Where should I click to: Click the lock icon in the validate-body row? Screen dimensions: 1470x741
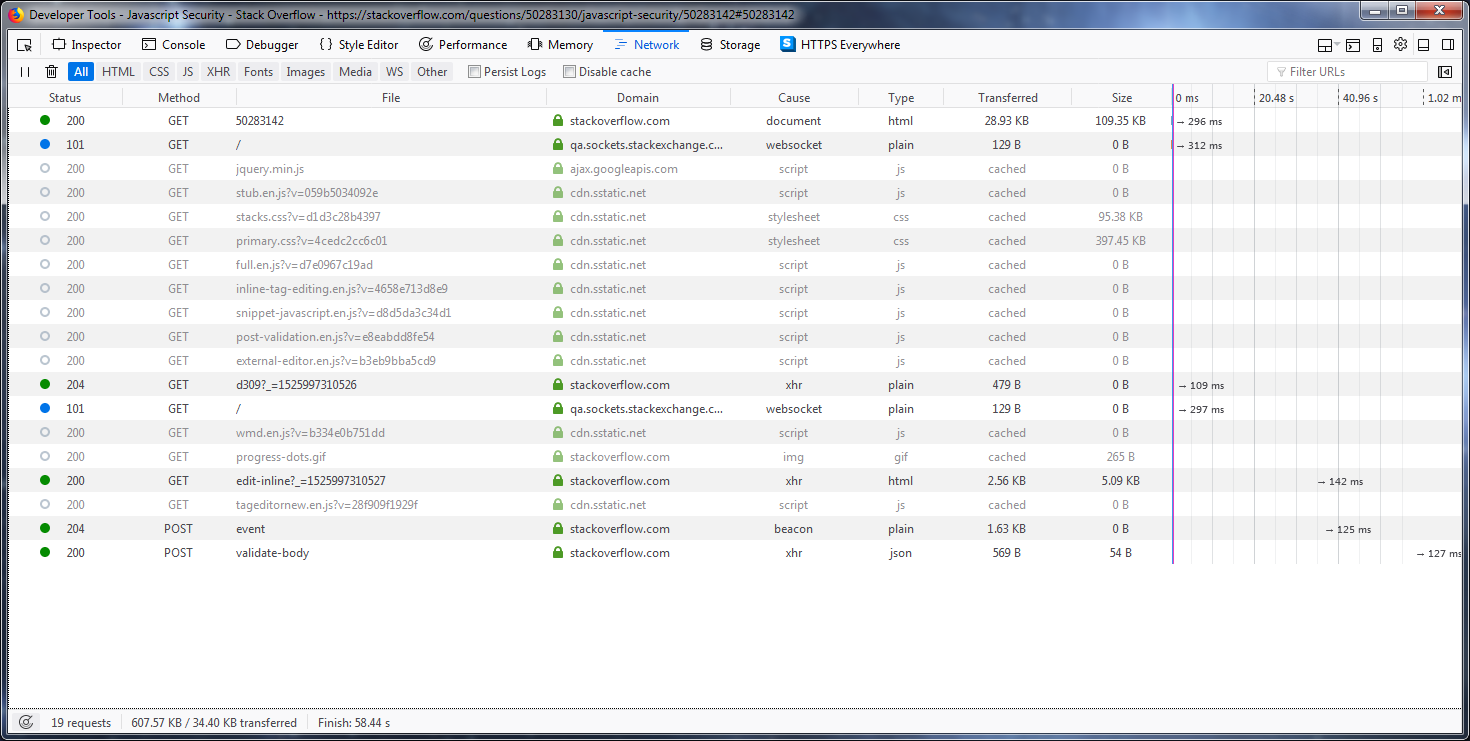[x=558, y=553]
